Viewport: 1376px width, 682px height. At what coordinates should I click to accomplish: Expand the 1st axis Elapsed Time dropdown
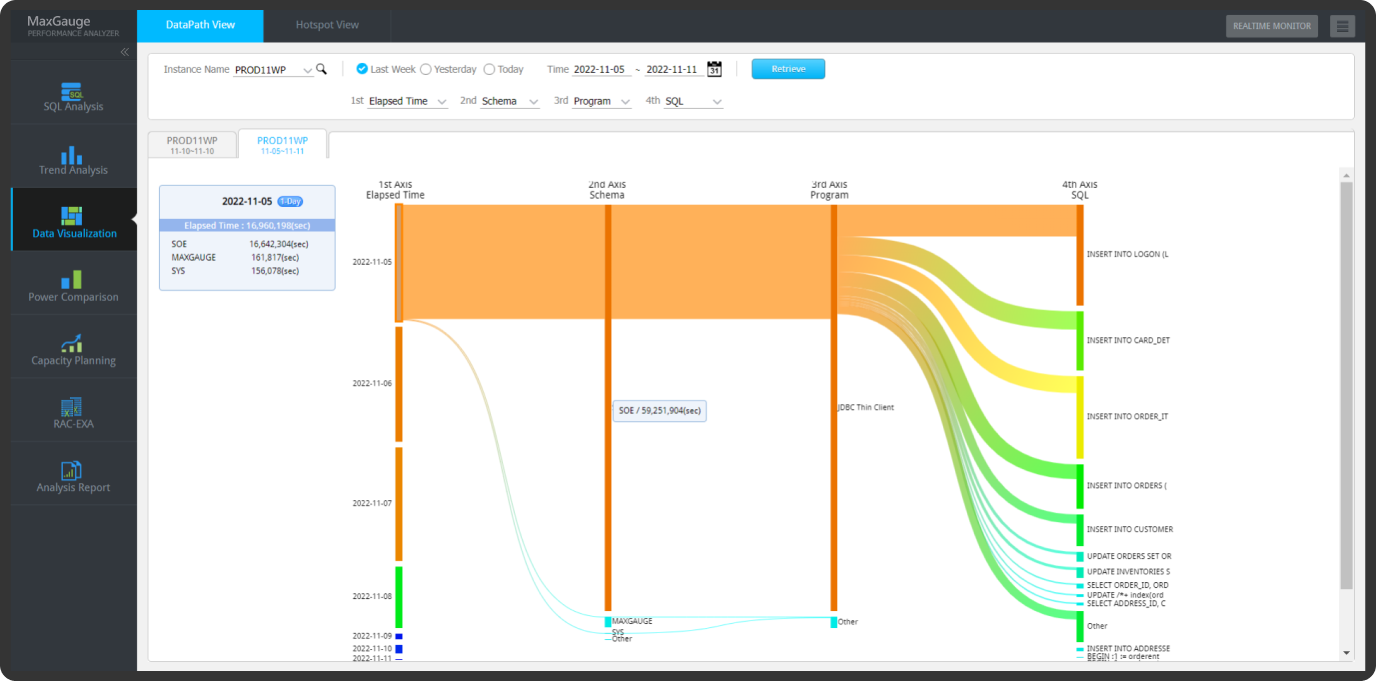(442, 102)
